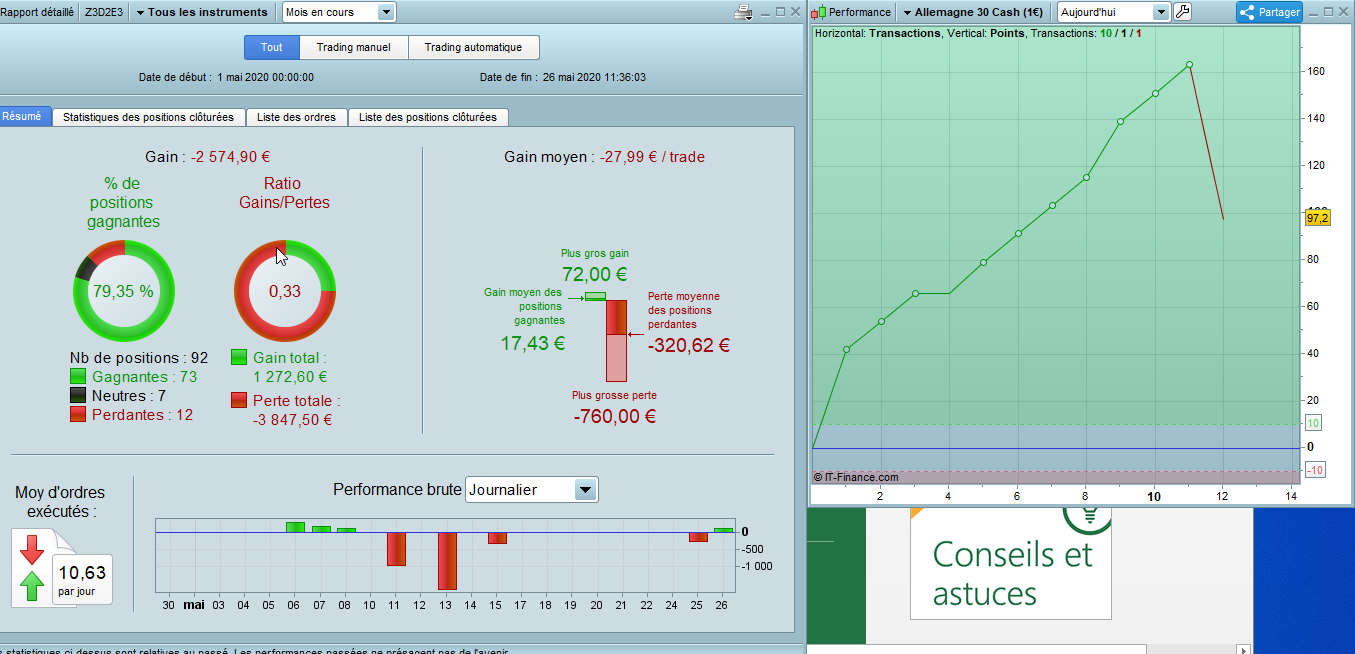Click the -320,62 € average loss value
Screen dimensions: 1355x654
[x=689, y=346]
